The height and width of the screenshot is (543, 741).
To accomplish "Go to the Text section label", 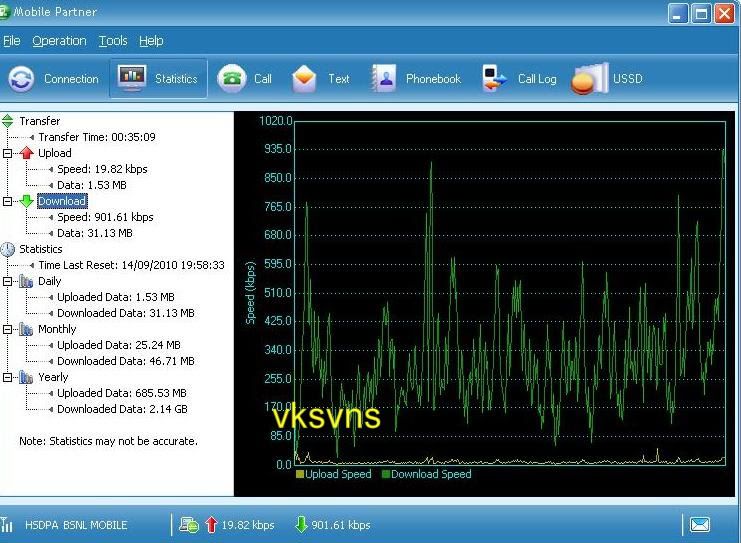I will (339, 78).
